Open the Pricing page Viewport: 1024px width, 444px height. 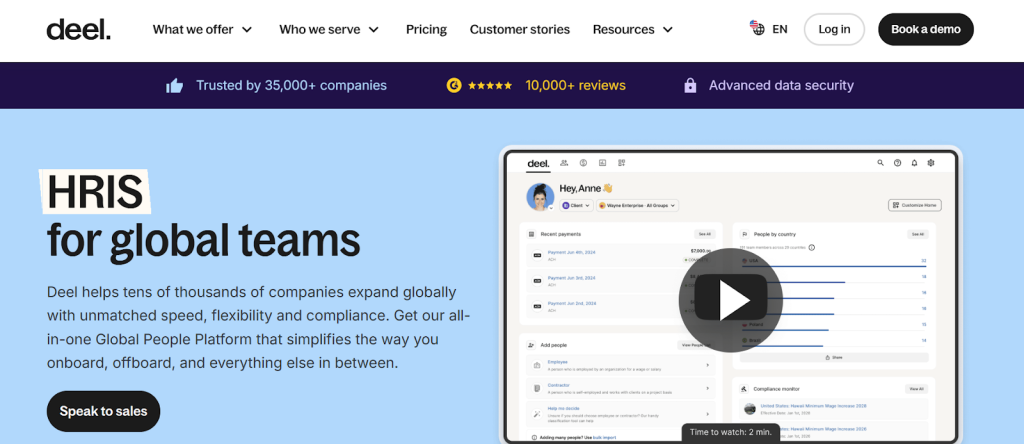tap(426, 29)
